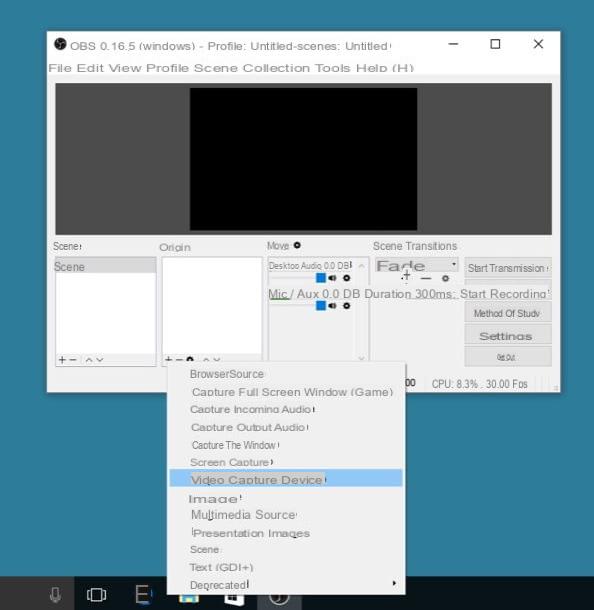Click the remove source minus icon
The image size is (594, 610).
click(179, 359)
